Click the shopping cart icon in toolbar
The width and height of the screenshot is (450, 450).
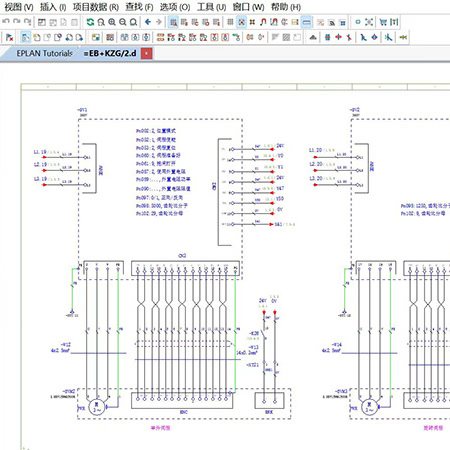tap(383, 22)
